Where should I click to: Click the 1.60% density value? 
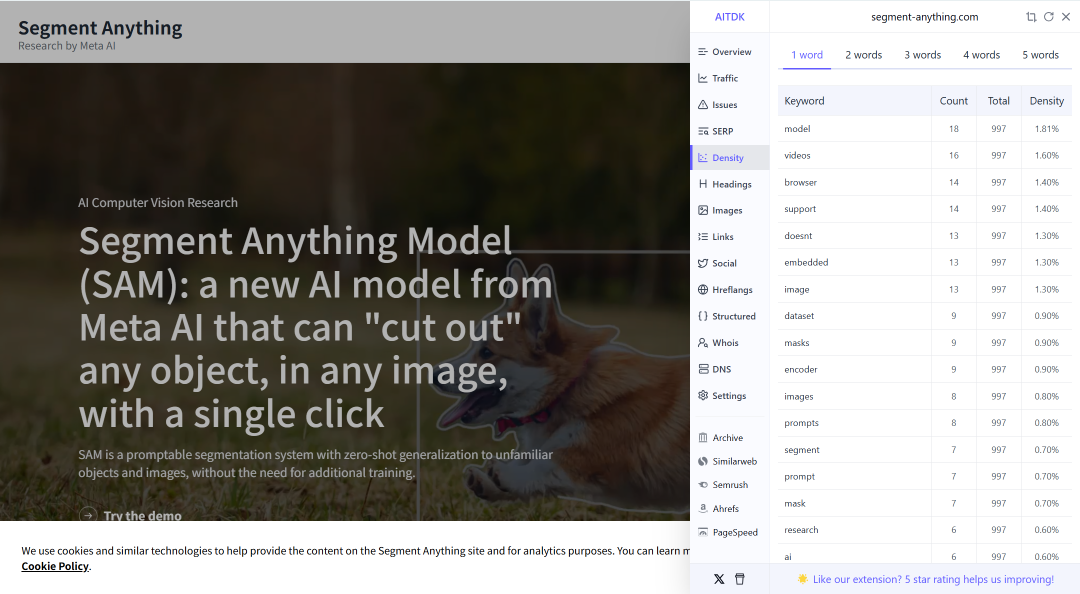[x=1046, y=156]
